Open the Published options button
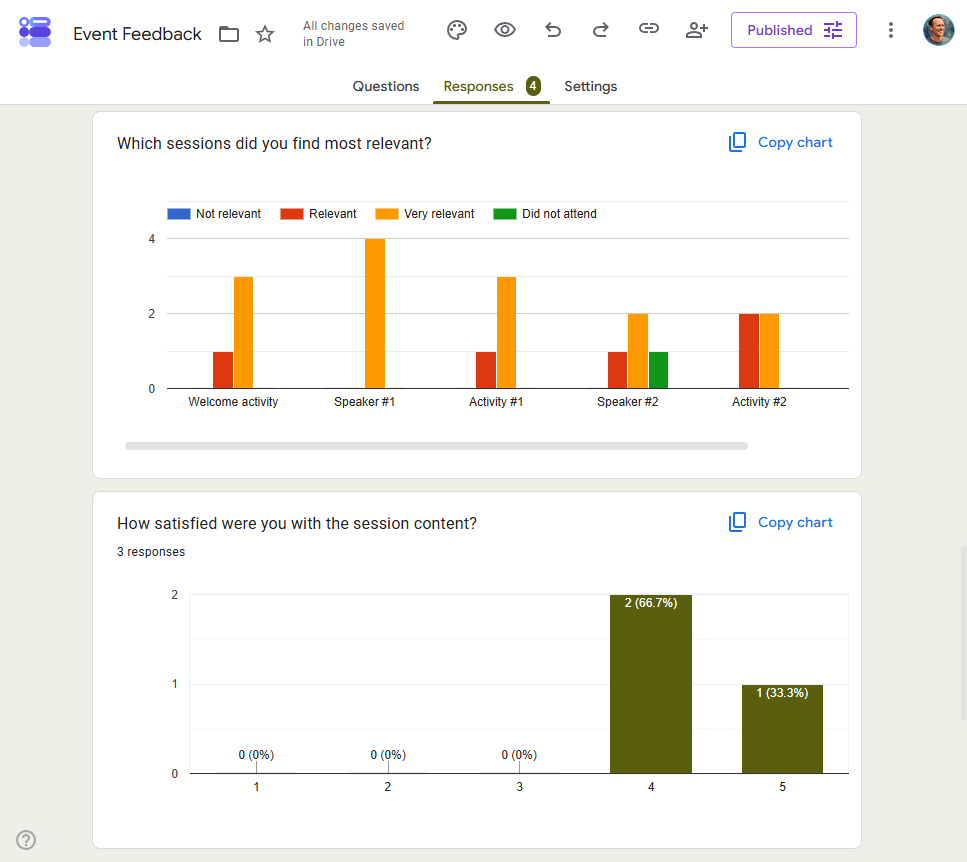This screenshot has width=967, height=862. pyautogui.click(x=794, y=30)
